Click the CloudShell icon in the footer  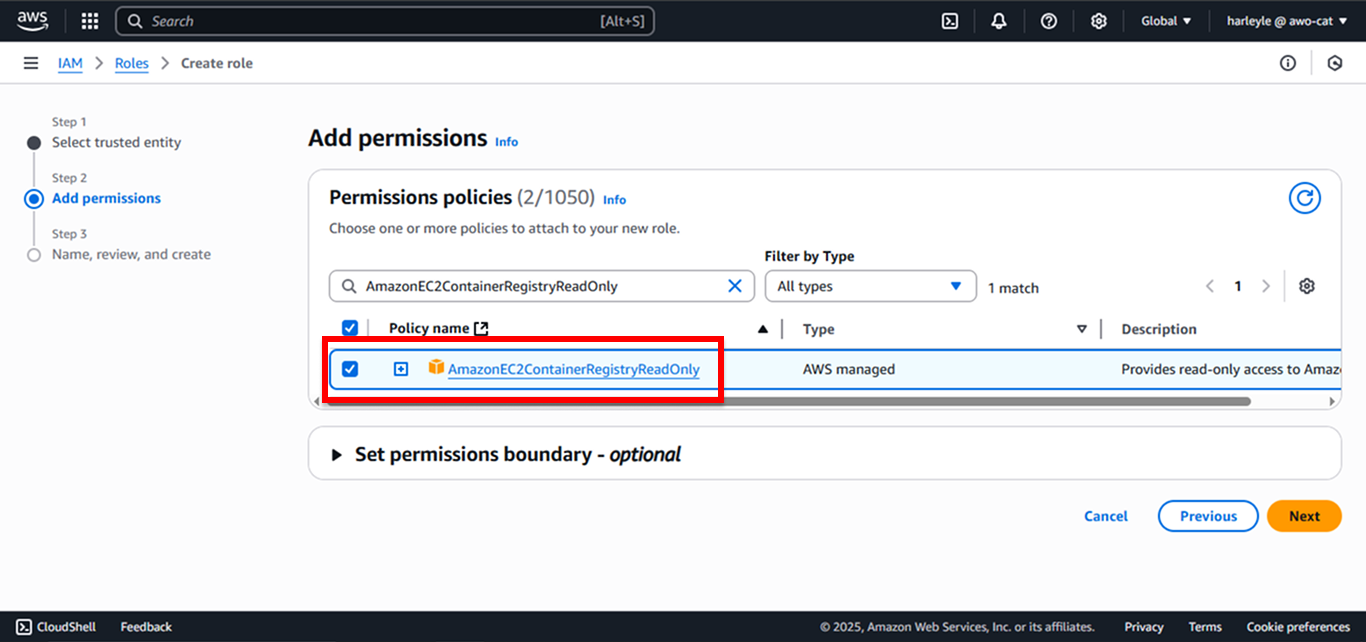24,627
